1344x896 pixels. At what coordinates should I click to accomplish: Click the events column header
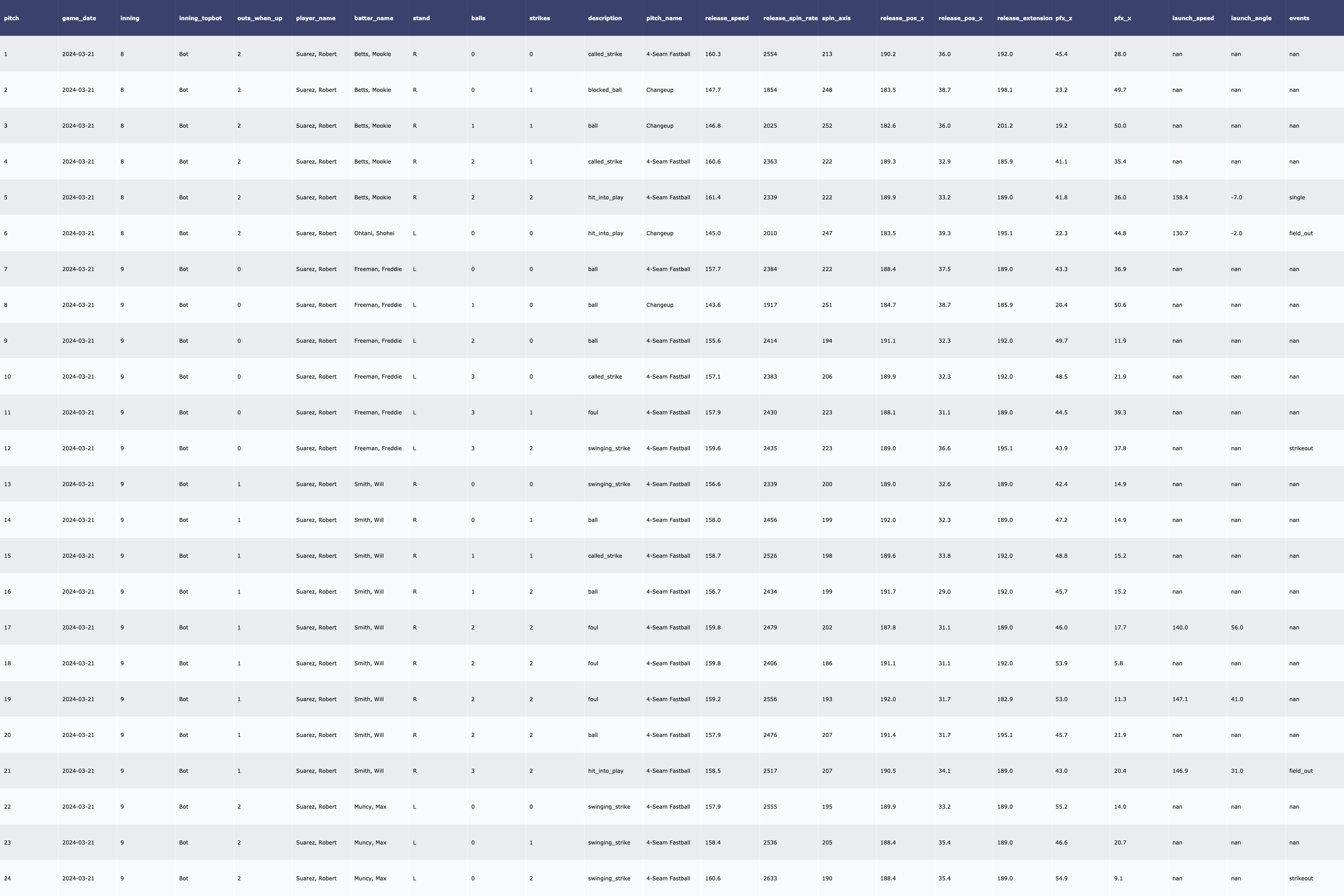point(1299,18)
